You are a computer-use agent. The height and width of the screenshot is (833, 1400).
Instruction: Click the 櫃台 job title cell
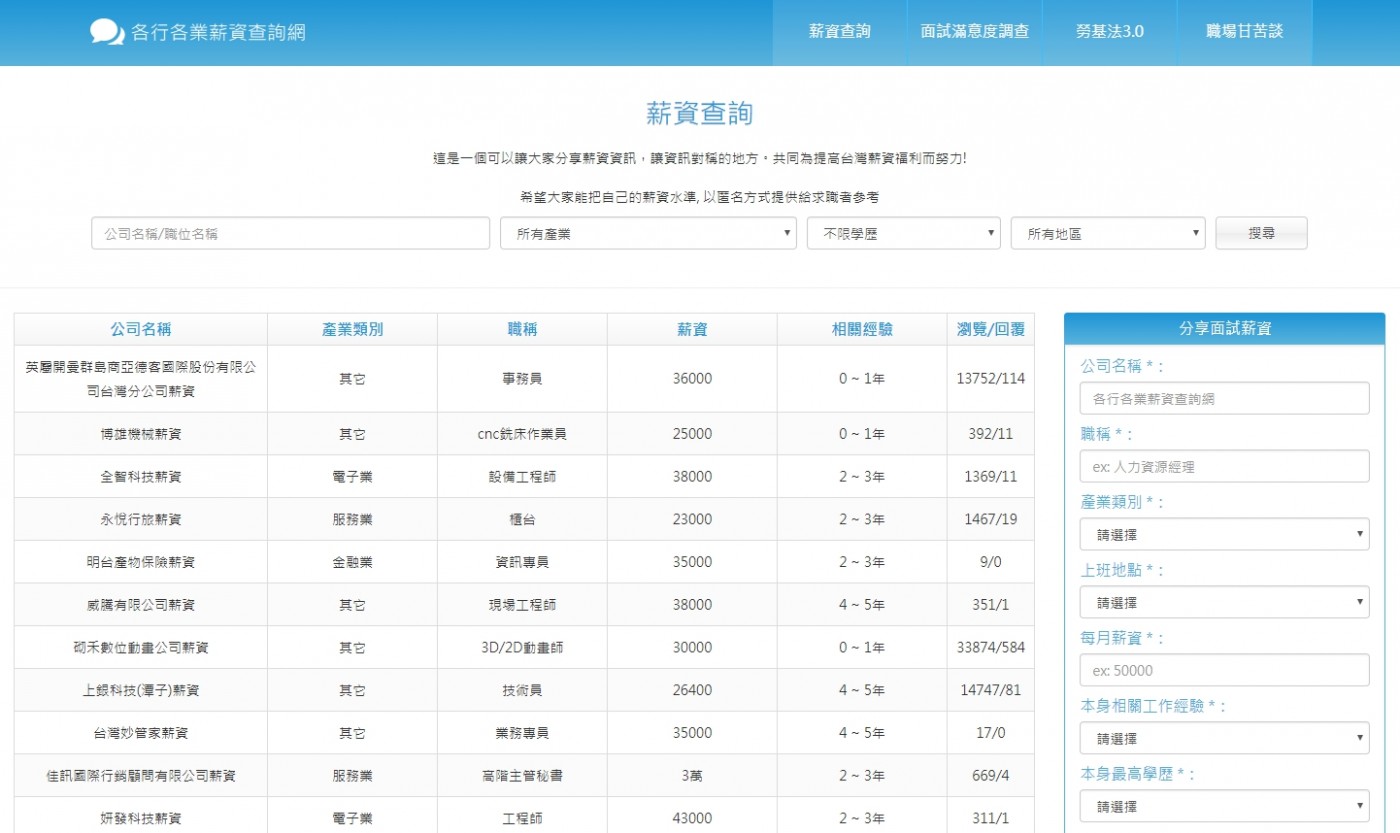pyautogui.click(x=522, y=520)
